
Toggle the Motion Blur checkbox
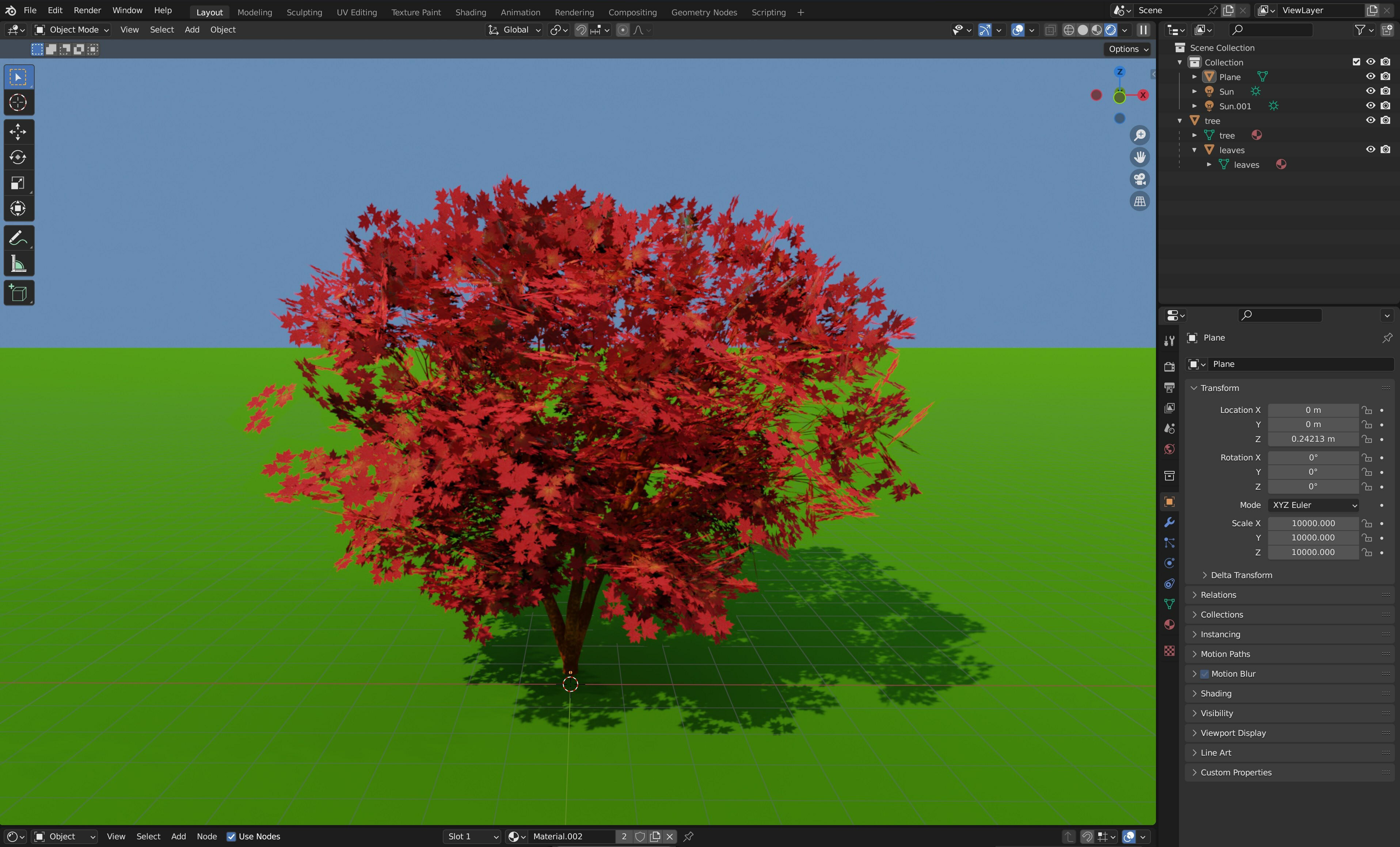pyautogui.click(x=1205, y=674)
